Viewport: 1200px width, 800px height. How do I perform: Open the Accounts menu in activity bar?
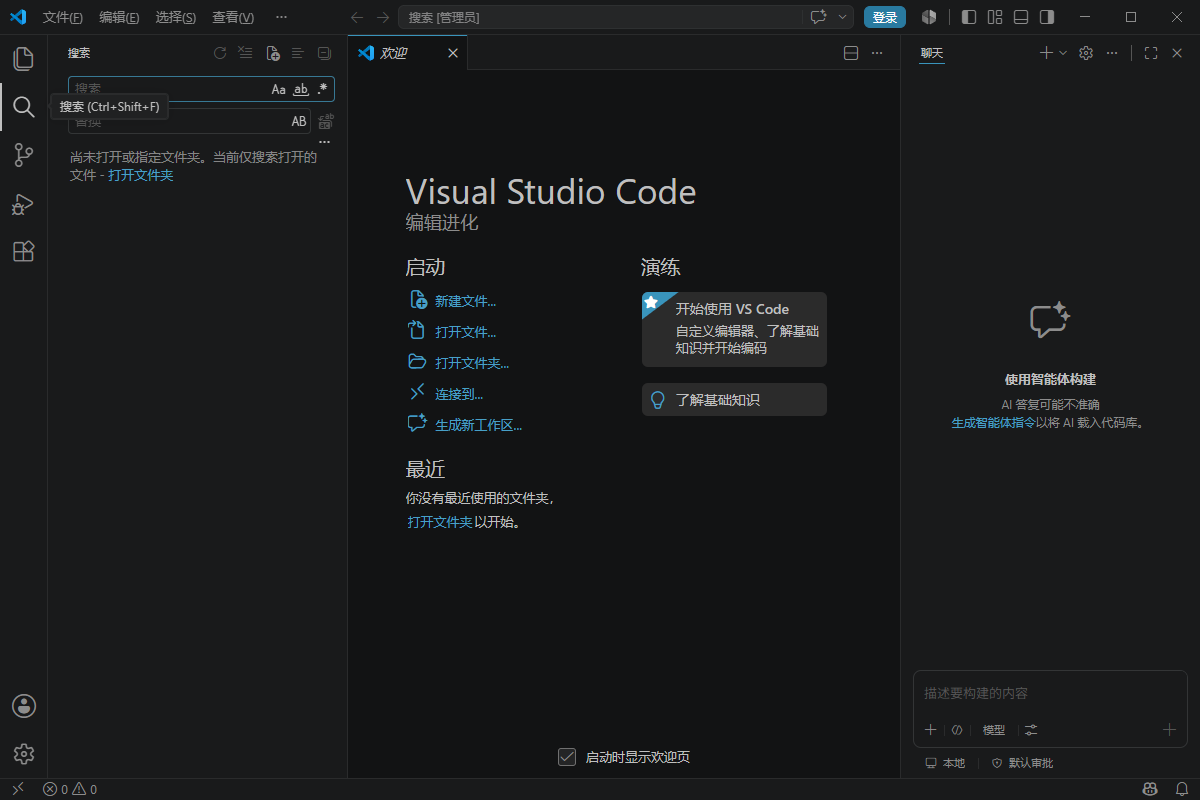click(x=24, y=706)
